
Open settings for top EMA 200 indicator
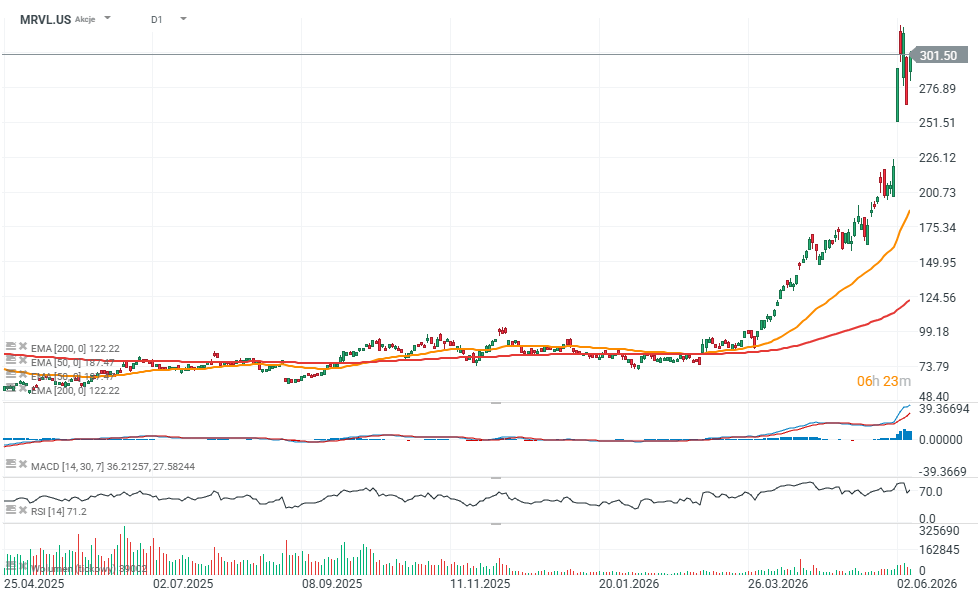point(11,346)
